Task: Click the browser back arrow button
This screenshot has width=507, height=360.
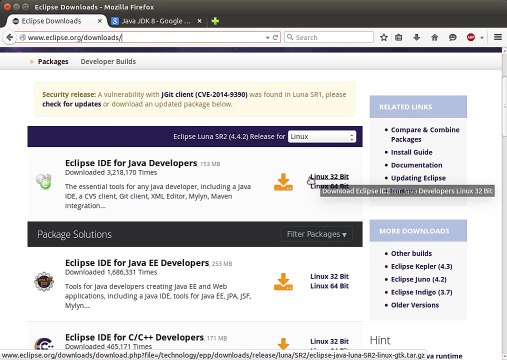Action: pyautogui.click(x=10, y=37)
